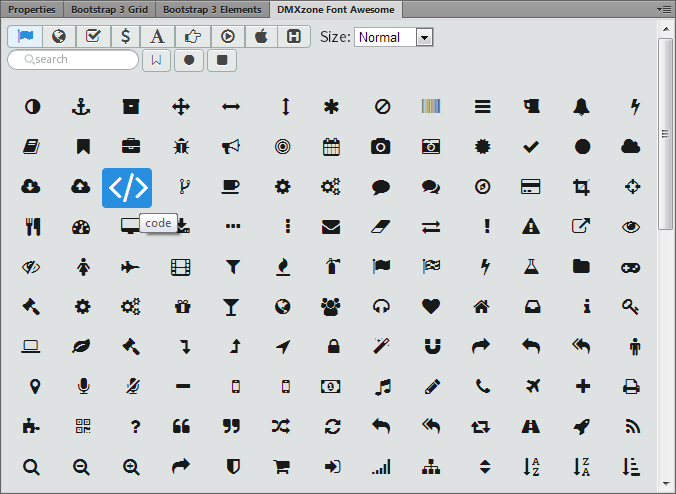
Task: Choose the open eye icon
Action: [631, 227]
